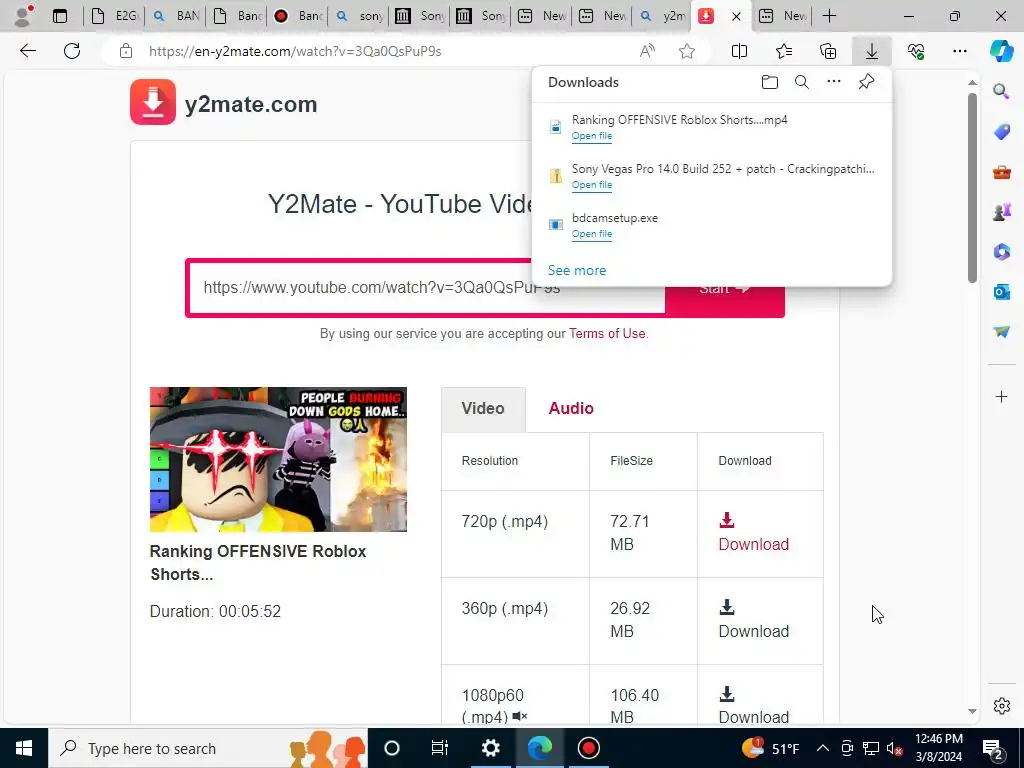This screenshot has height=768, width=1024.
Task: Open the Favorites list icon
Action: 784,51
